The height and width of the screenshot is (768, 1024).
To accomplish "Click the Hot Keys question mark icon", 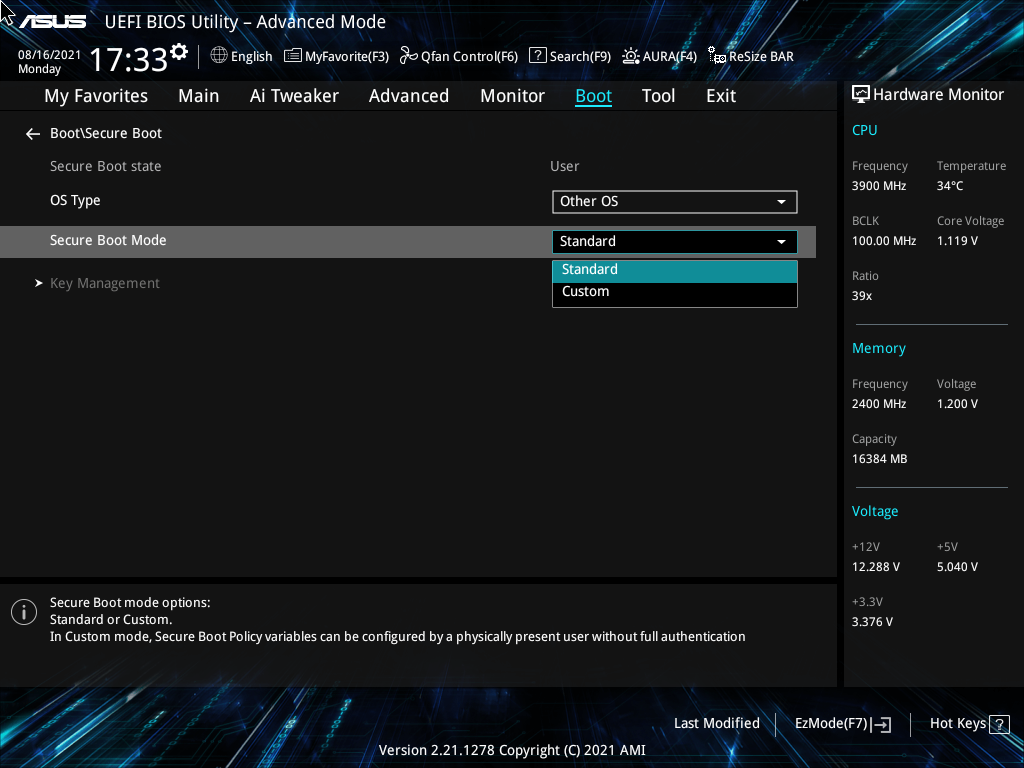I will 999,724.
